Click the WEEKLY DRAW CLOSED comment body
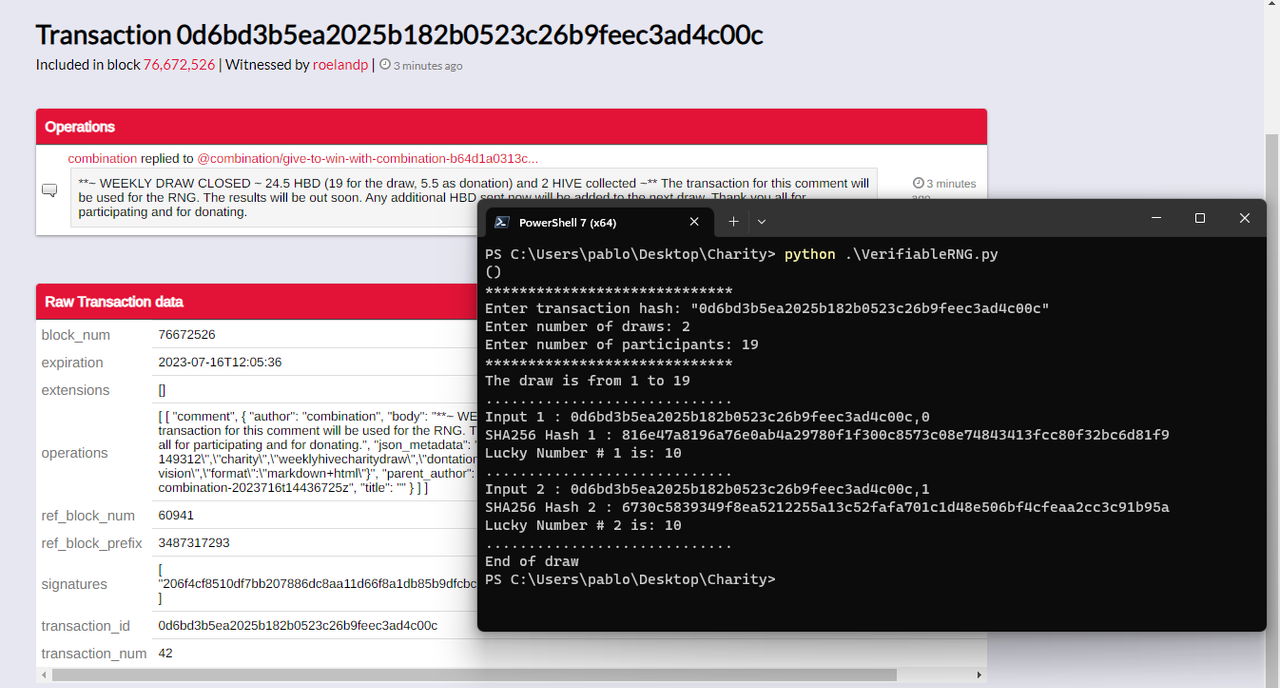 474,197
